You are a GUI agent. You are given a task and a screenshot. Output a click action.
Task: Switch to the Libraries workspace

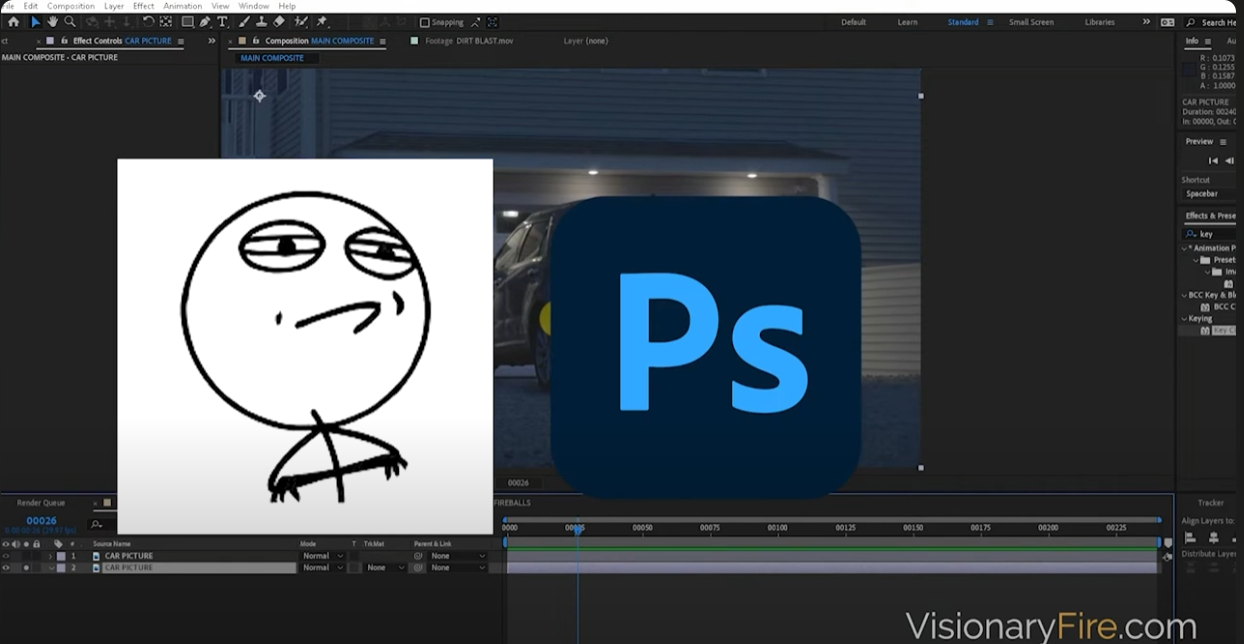pyautogui.click(x=1100, y=22)
